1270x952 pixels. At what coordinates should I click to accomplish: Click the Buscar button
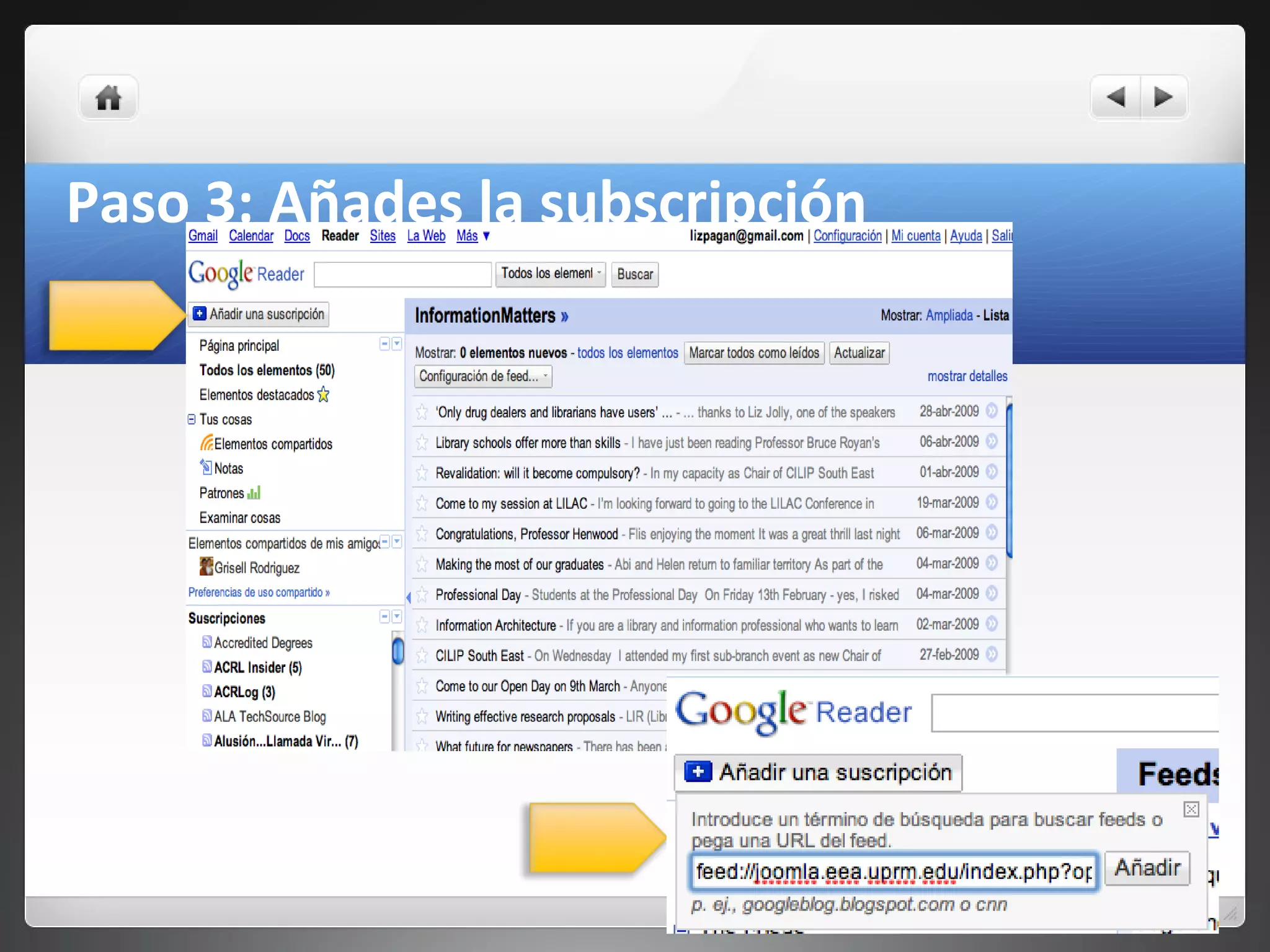pyautogui.click(x=635, y=274)
